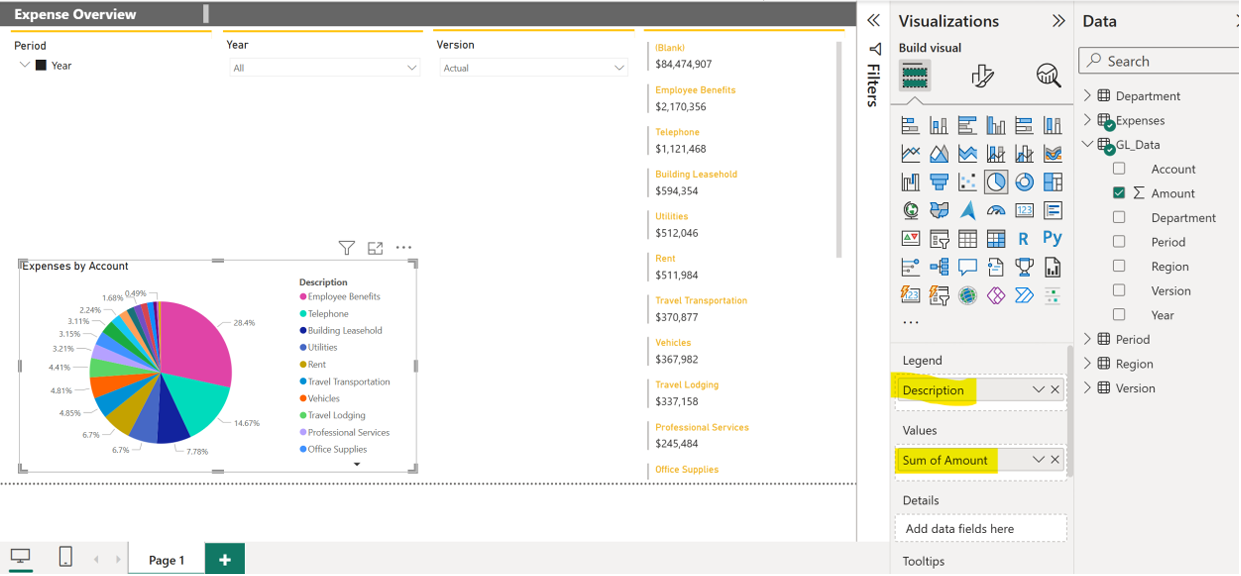Click the Employee Benefits pink legend swatch

303,297
